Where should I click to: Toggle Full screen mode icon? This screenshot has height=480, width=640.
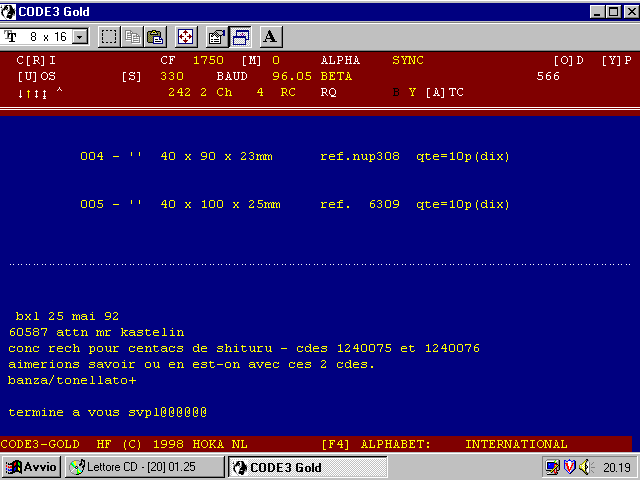(185, 37)
